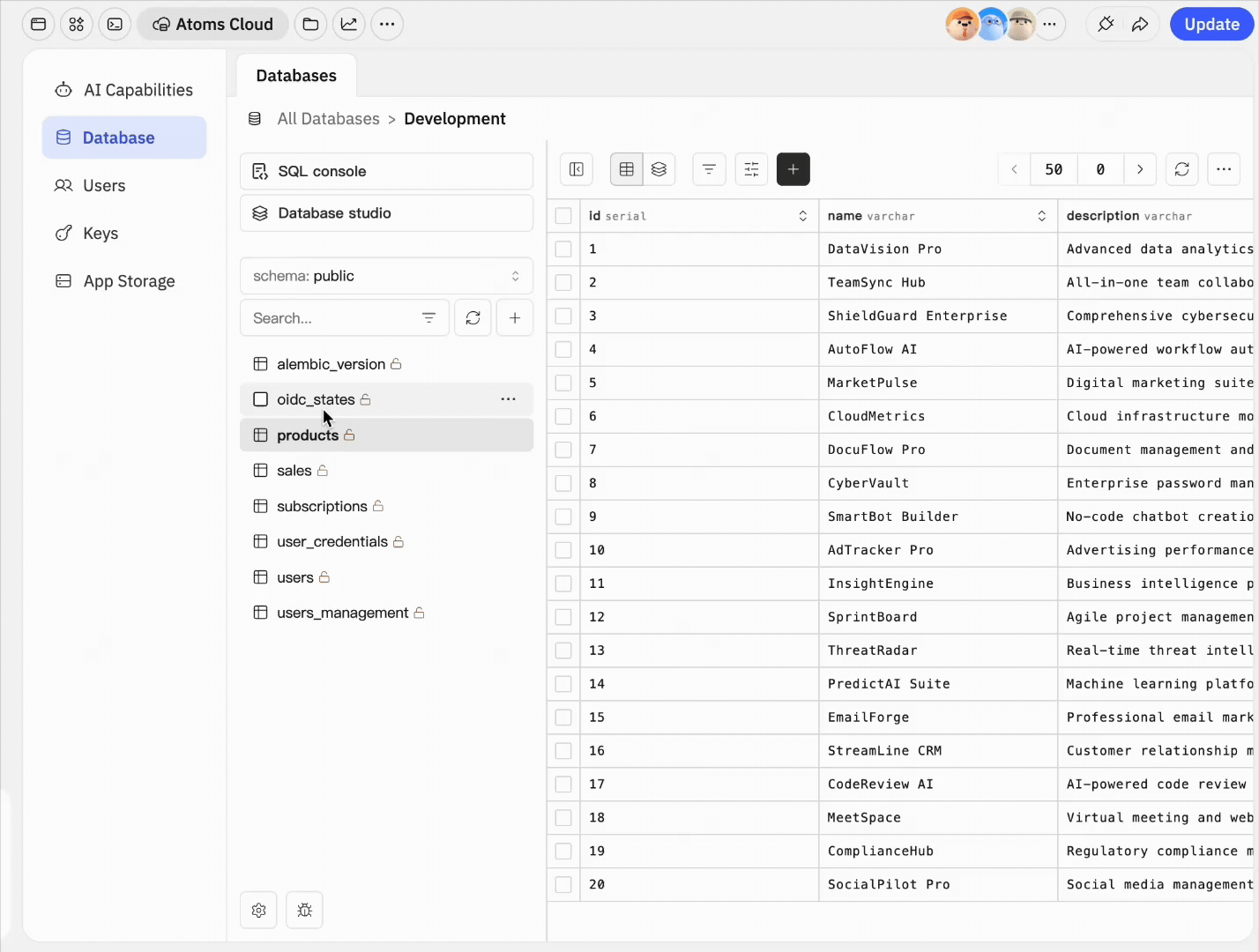Screen dimensions: 1259x952
Task: Open the terminal icon in the top bar
Action: (x=115, y=24)
